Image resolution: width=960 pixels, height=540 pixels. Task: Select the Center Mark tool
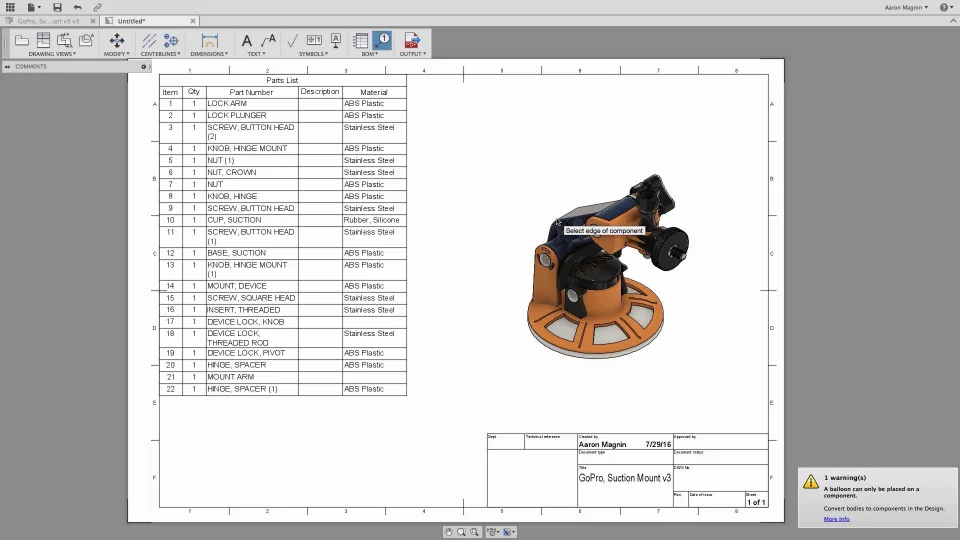coord(171,40)
